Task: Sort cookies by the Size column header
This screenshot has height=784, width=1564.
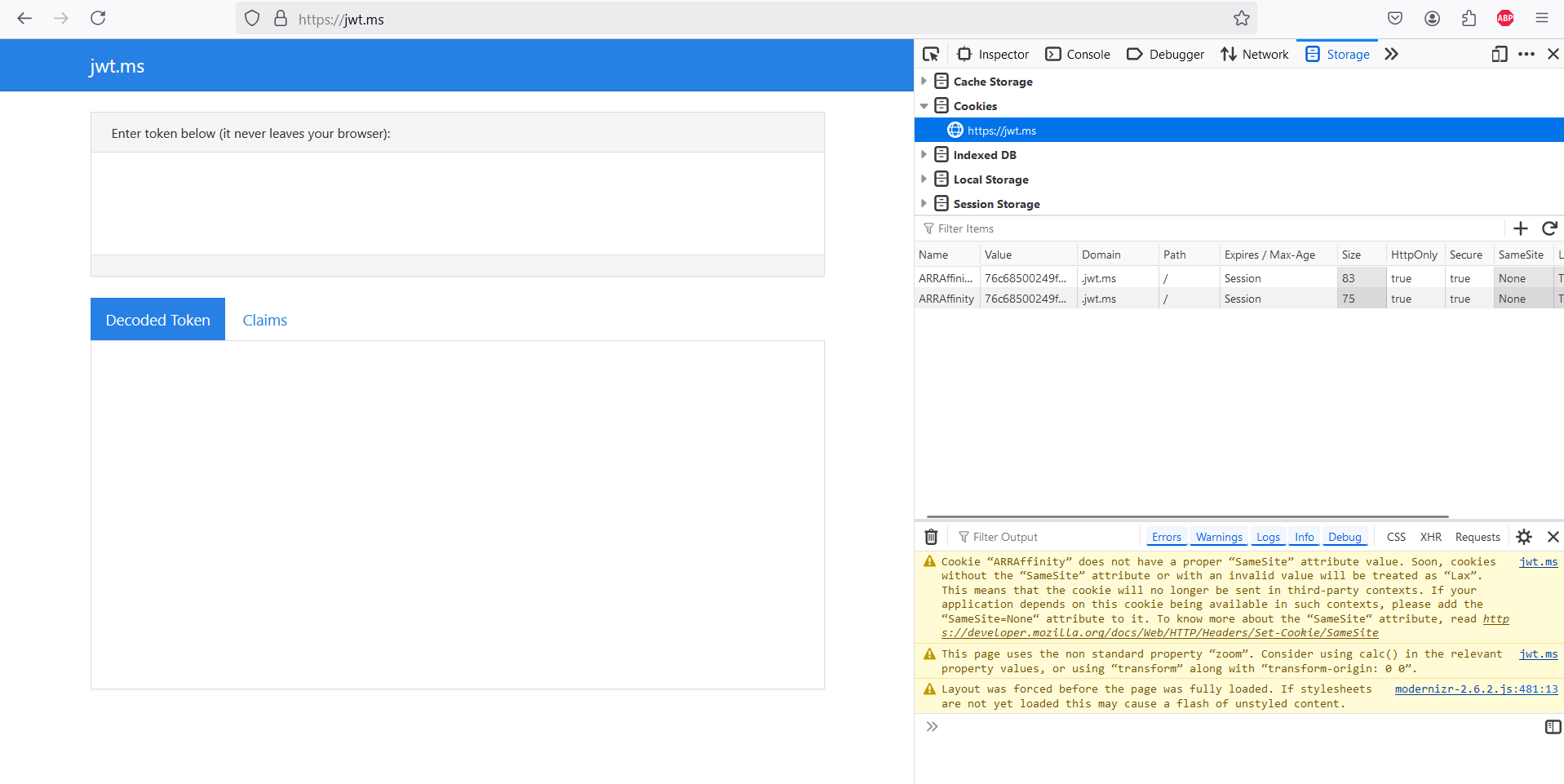Action: coord(1361,255)
